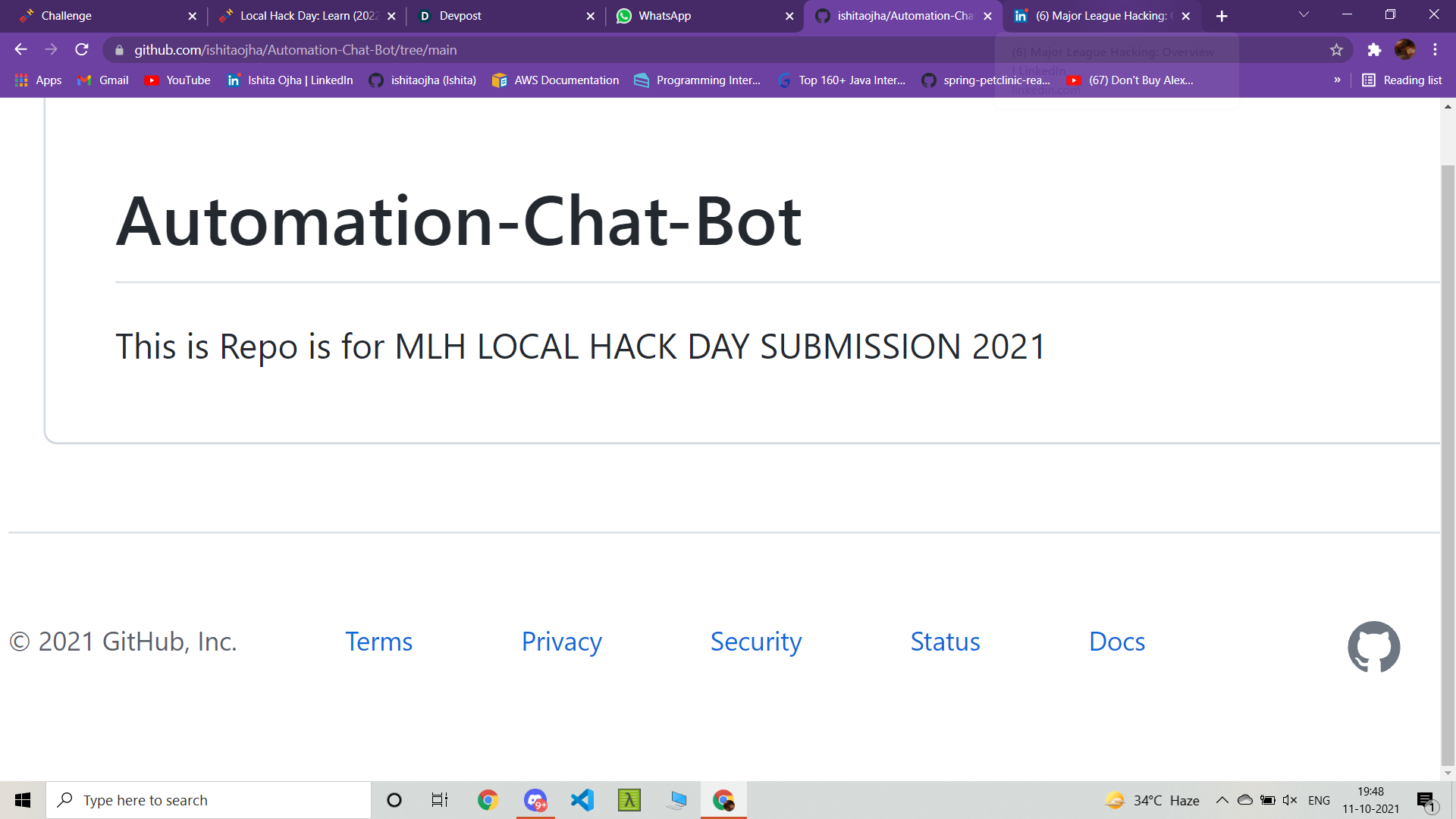This screenshot has height=819, width=1456.
Task: Open Chrome's three-dot menu
Action: (1435, 50)
